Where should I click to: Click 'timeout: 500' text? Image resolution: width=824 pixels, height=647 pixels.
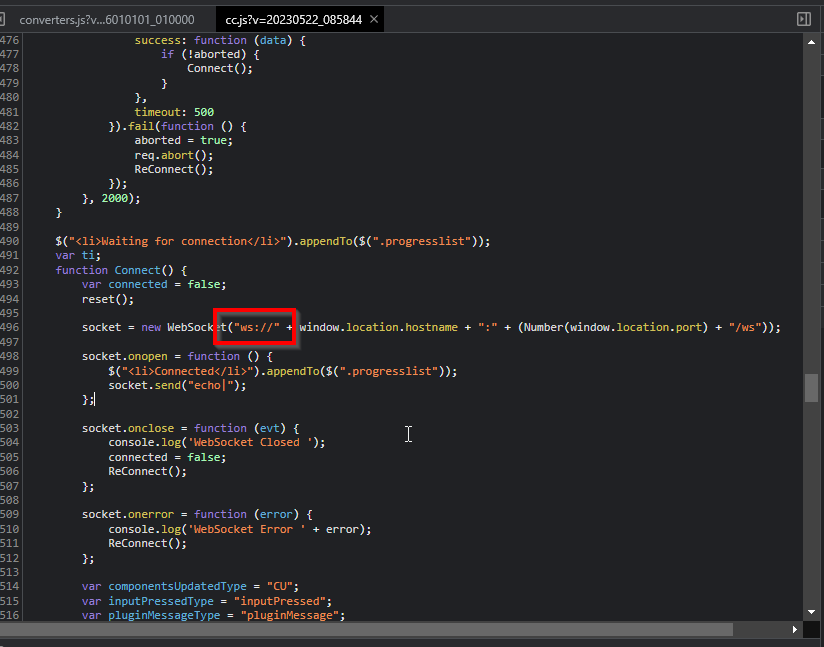tap(174, 112)
